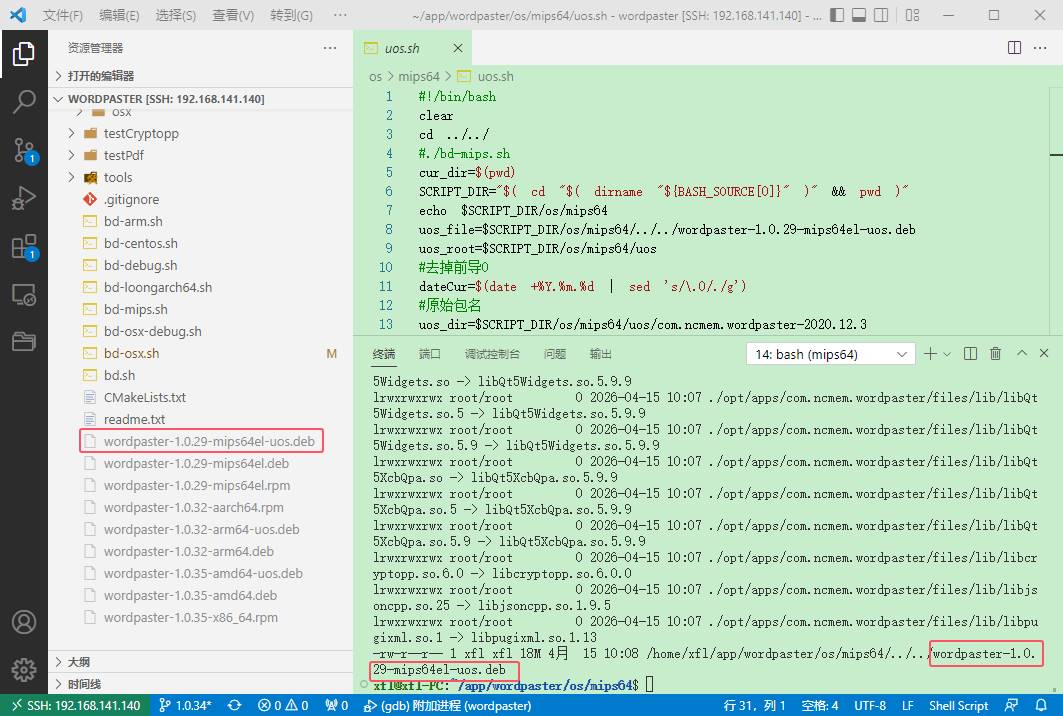Screen dimensions: 1063x716
Task: Click the Shell Script language mode
Action: pos(958,705)
